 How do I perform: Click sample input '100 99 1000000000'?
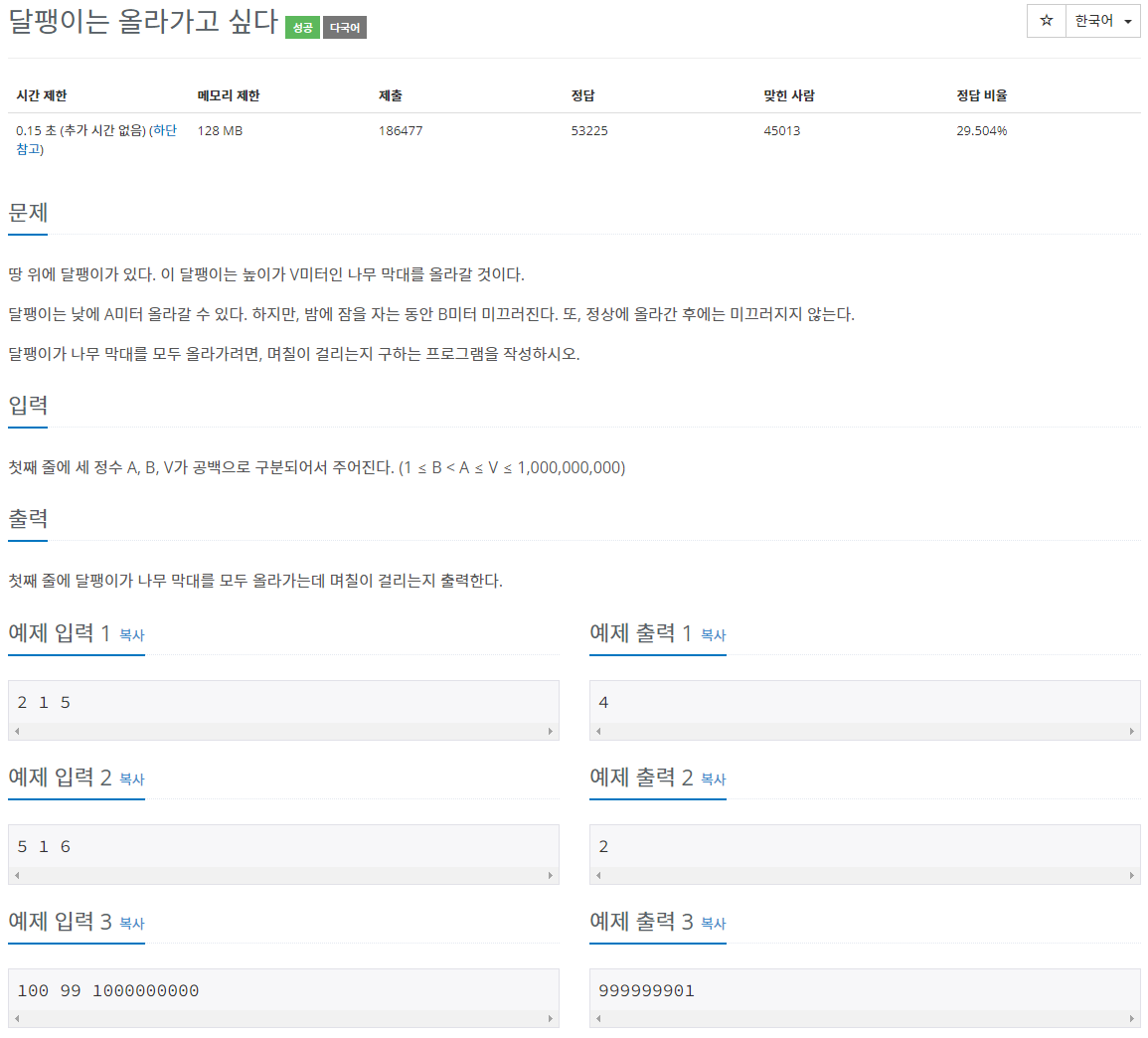click(x=107, y=991)
